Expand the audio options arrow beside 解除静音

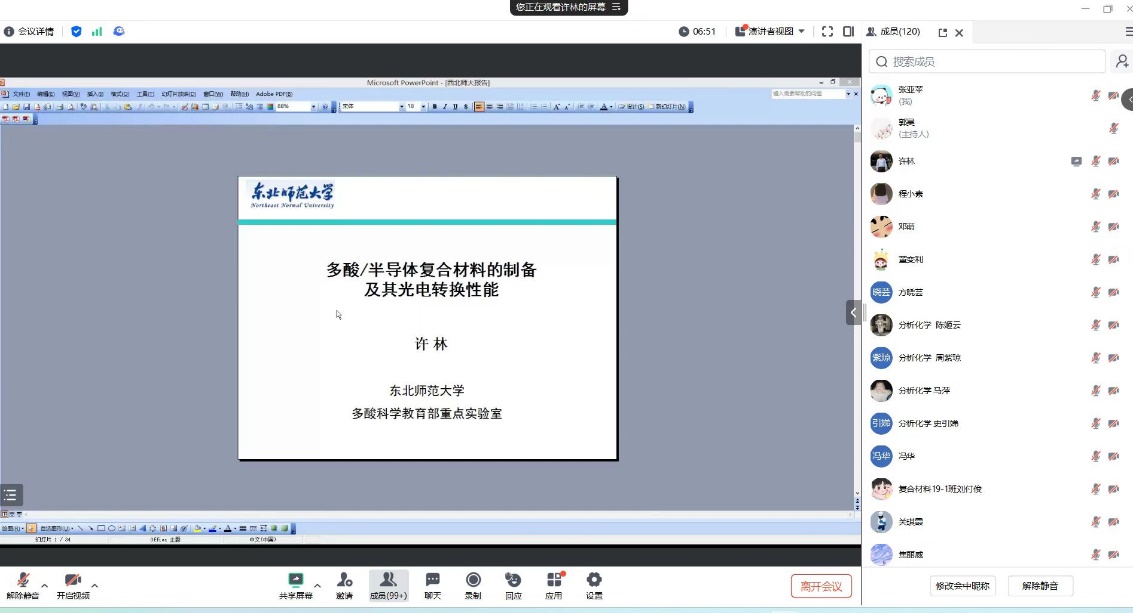tap(44, 586)
